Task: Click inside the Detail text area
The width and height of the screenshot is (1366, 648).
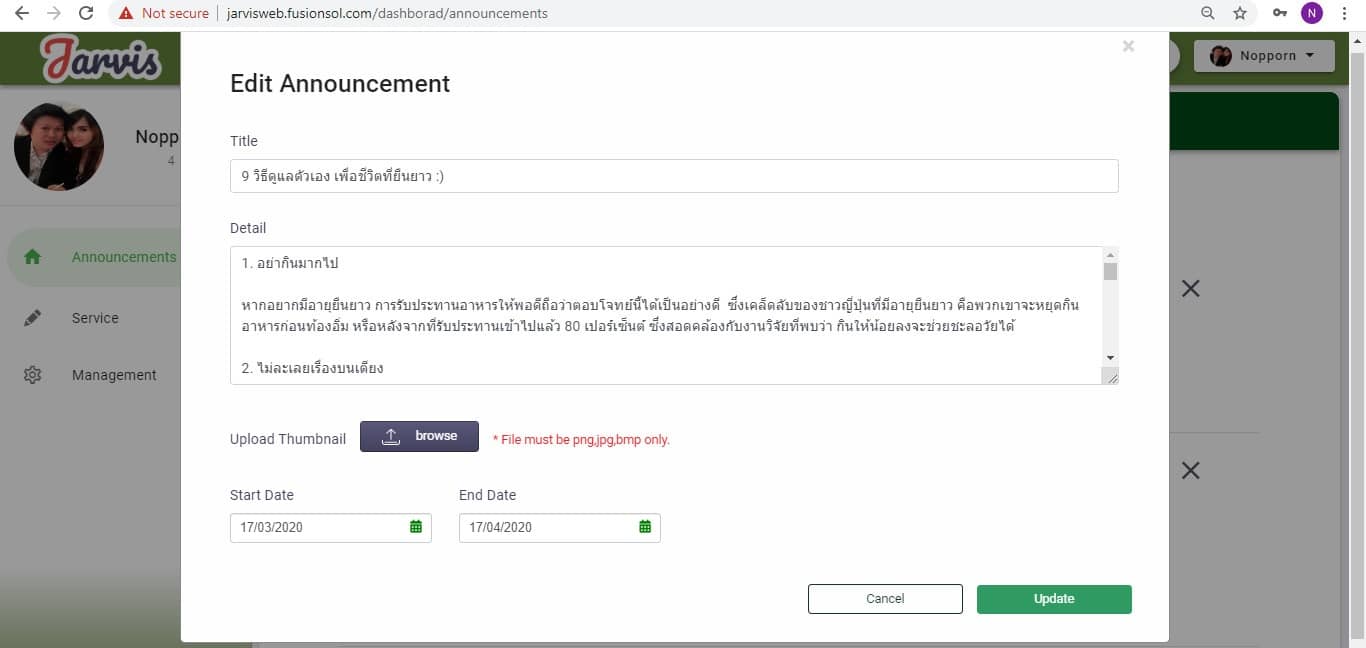Action: (x=665, y=315)
